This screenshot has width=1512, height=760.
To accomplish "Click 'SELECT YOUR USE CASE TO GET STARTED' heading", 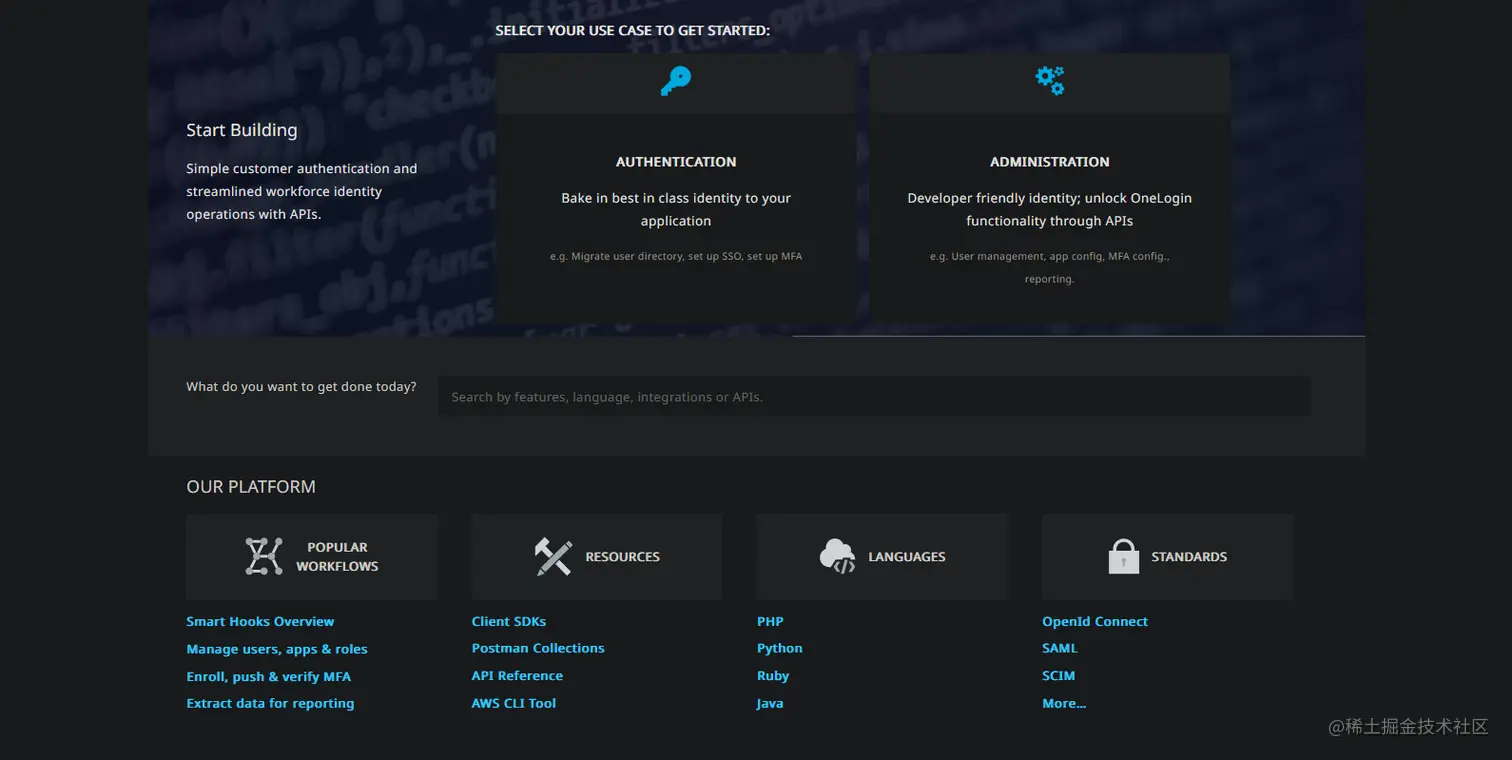I will [x=633, y=31].
